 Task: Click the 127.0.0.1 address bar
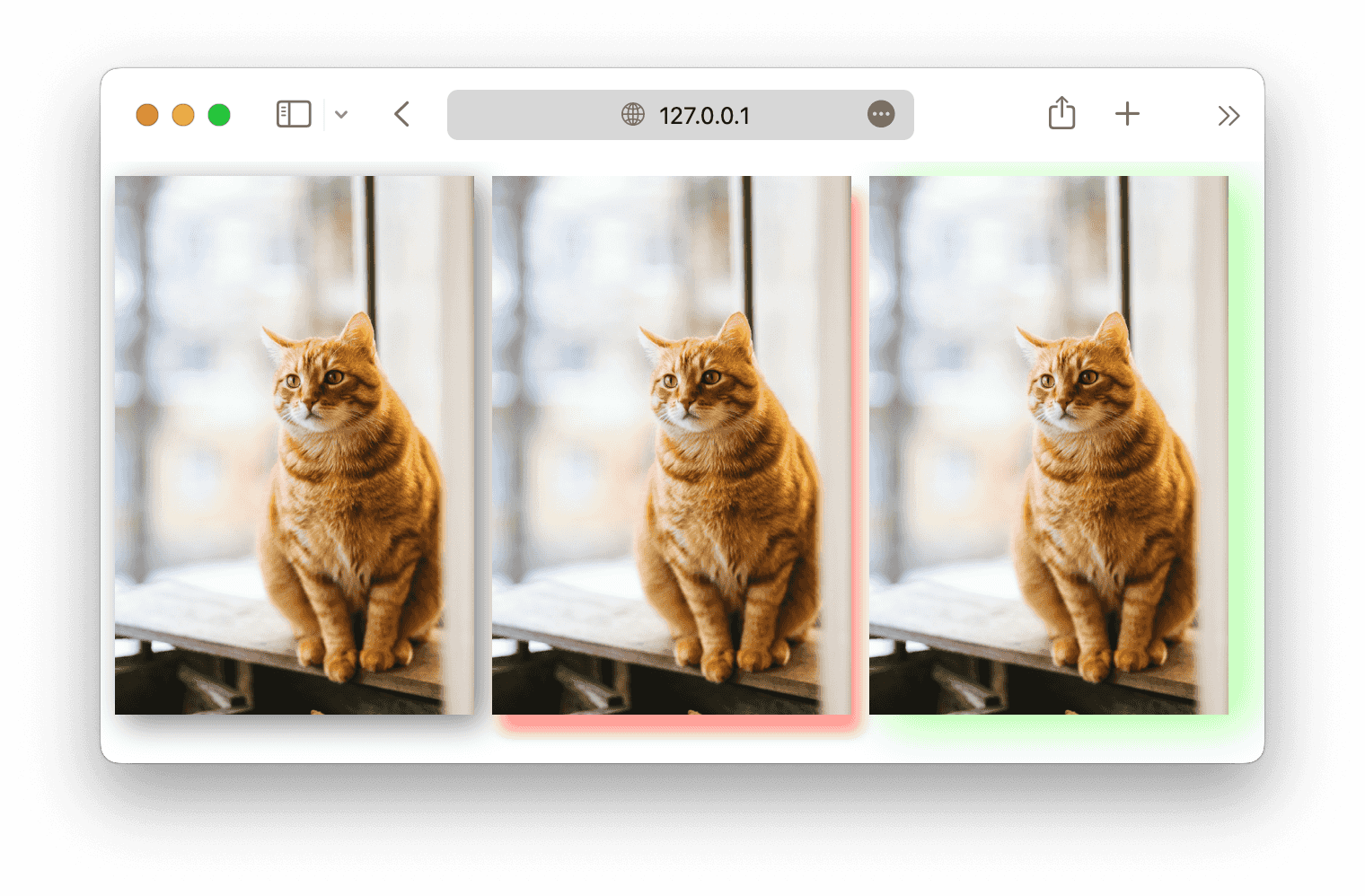(x=680, y=115)
